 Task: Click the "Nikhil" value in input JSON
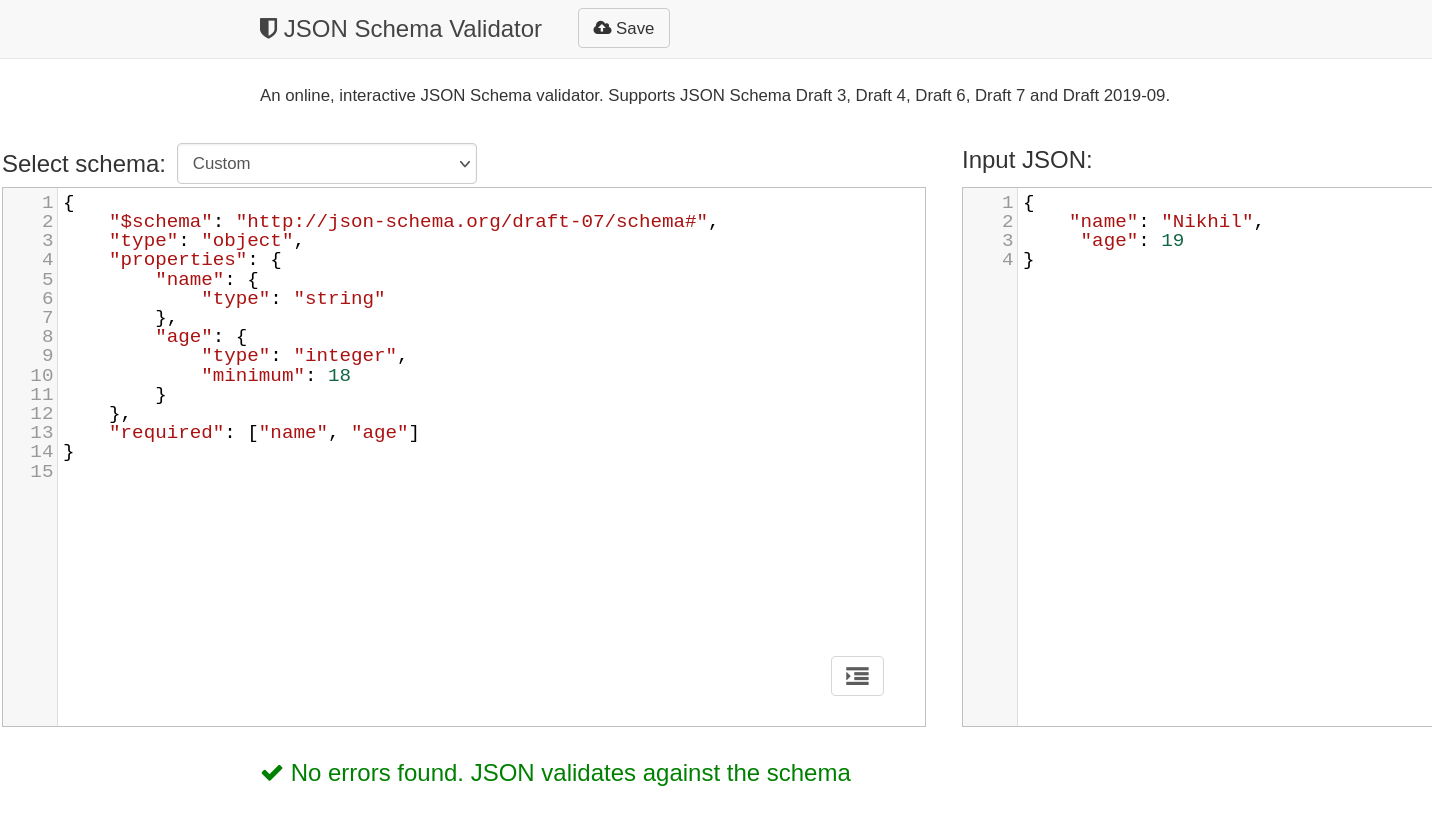click(1207, 222)
